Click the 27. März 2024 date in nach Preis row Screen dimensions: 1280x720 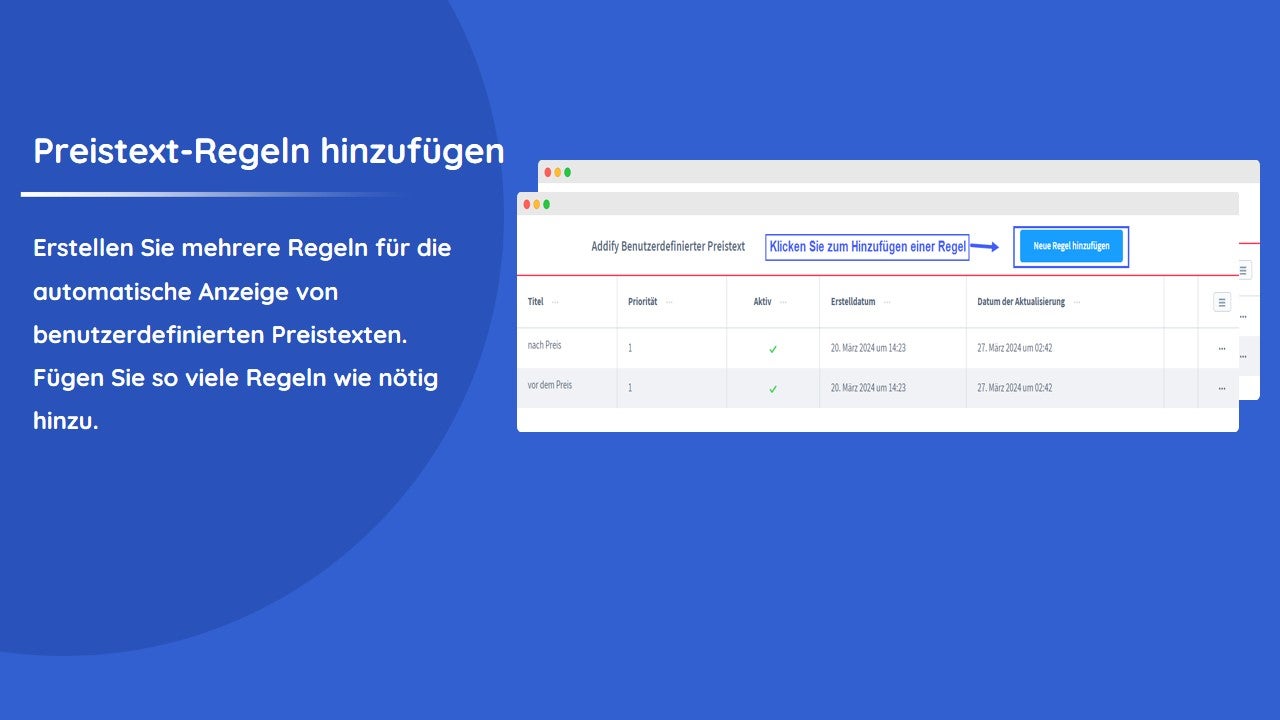pyautogui.click(x=1014, y=348)
